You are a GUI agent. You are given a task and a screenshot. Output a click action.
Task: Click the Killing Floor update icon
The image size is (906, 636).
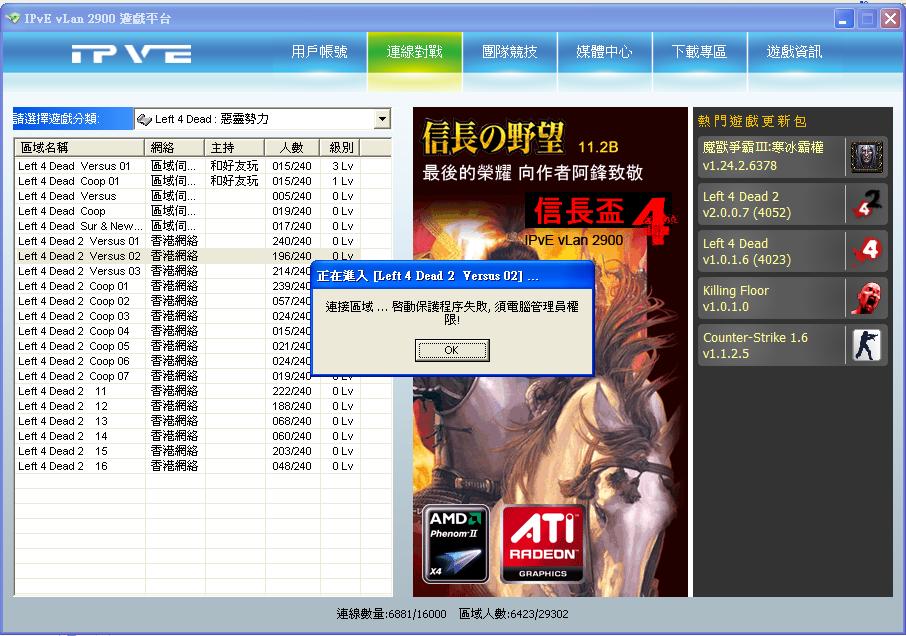867,298
